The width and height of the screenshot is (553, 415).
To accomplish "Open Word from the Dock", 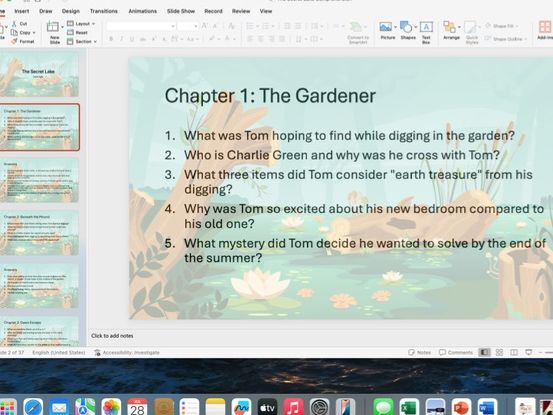I will 487,407.
